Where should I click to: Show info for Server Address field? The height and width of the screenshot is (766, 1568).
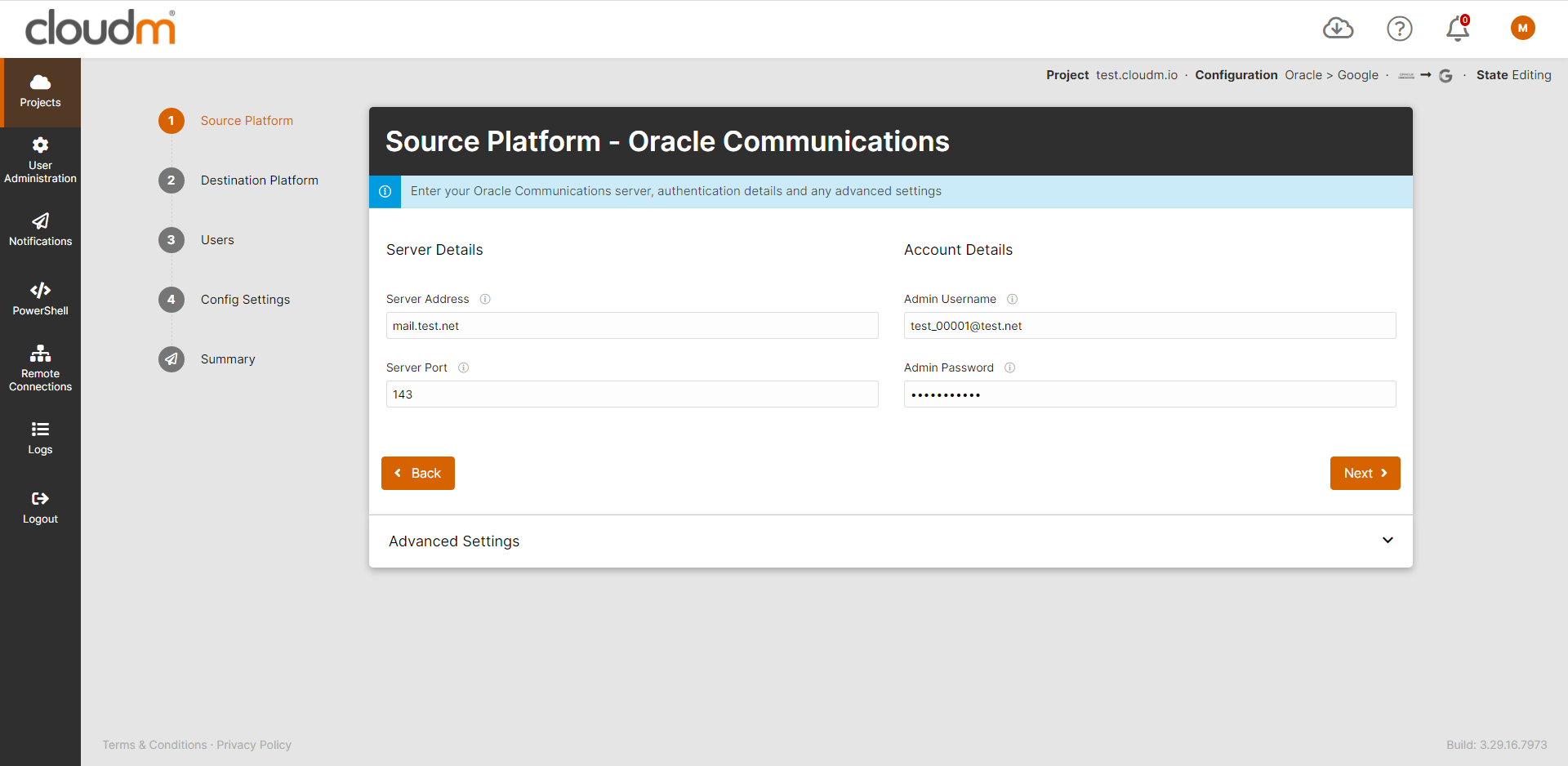pyautogui.click(x=485, y=299)
